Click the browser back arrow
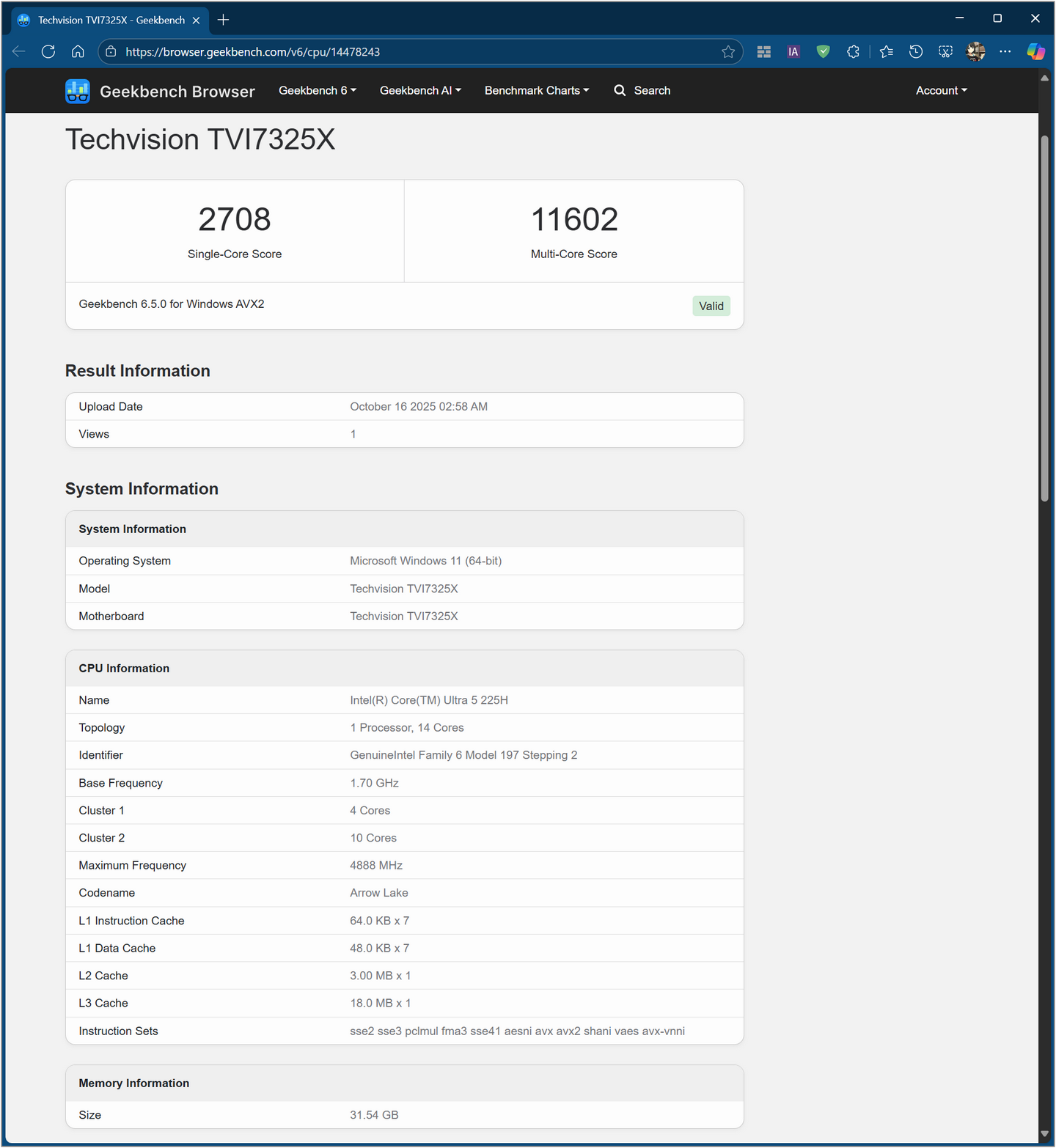 (19, 51)
